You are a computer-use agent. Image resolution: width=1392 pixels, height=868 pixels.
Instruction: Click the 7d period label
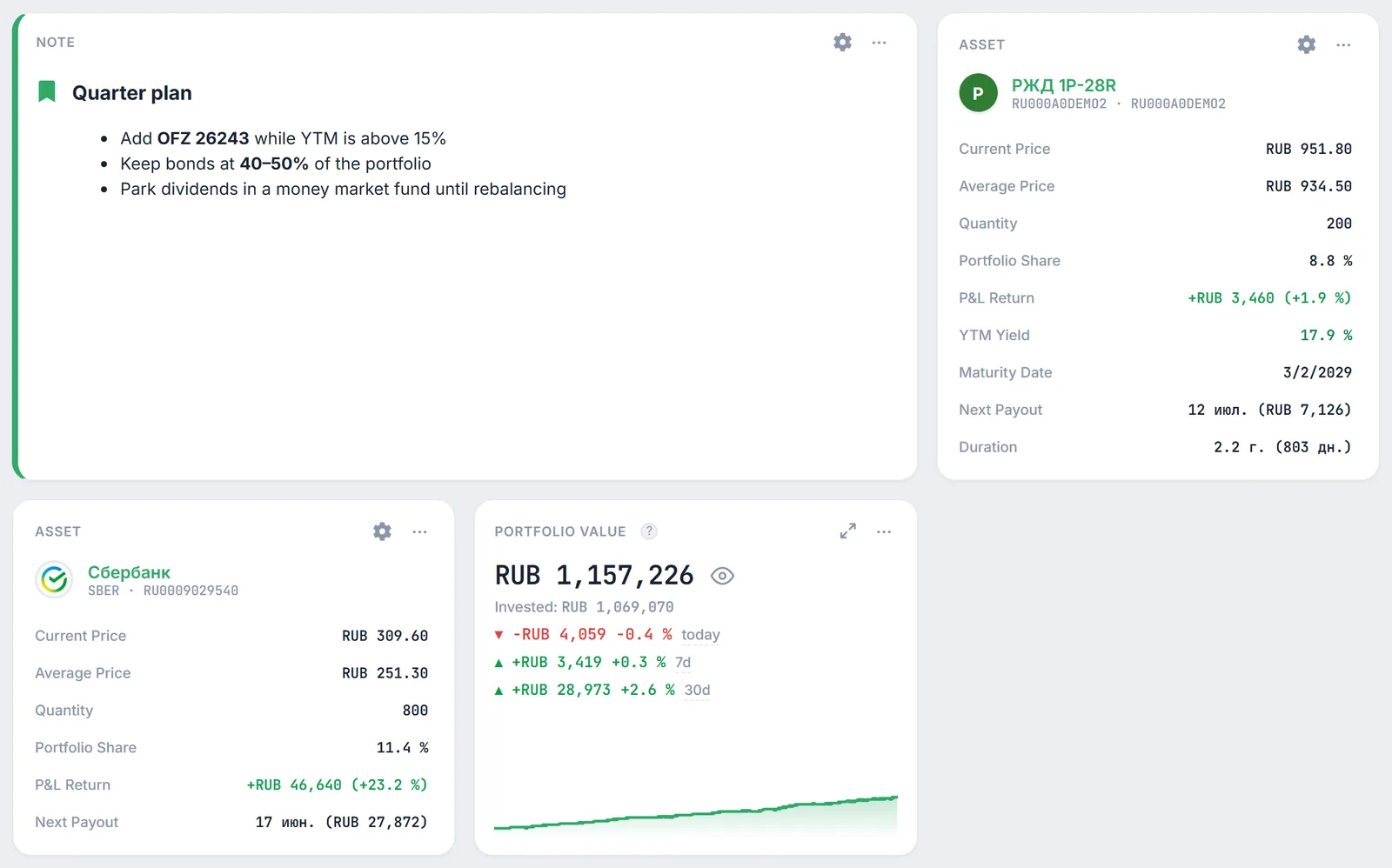tap(683, 663)
